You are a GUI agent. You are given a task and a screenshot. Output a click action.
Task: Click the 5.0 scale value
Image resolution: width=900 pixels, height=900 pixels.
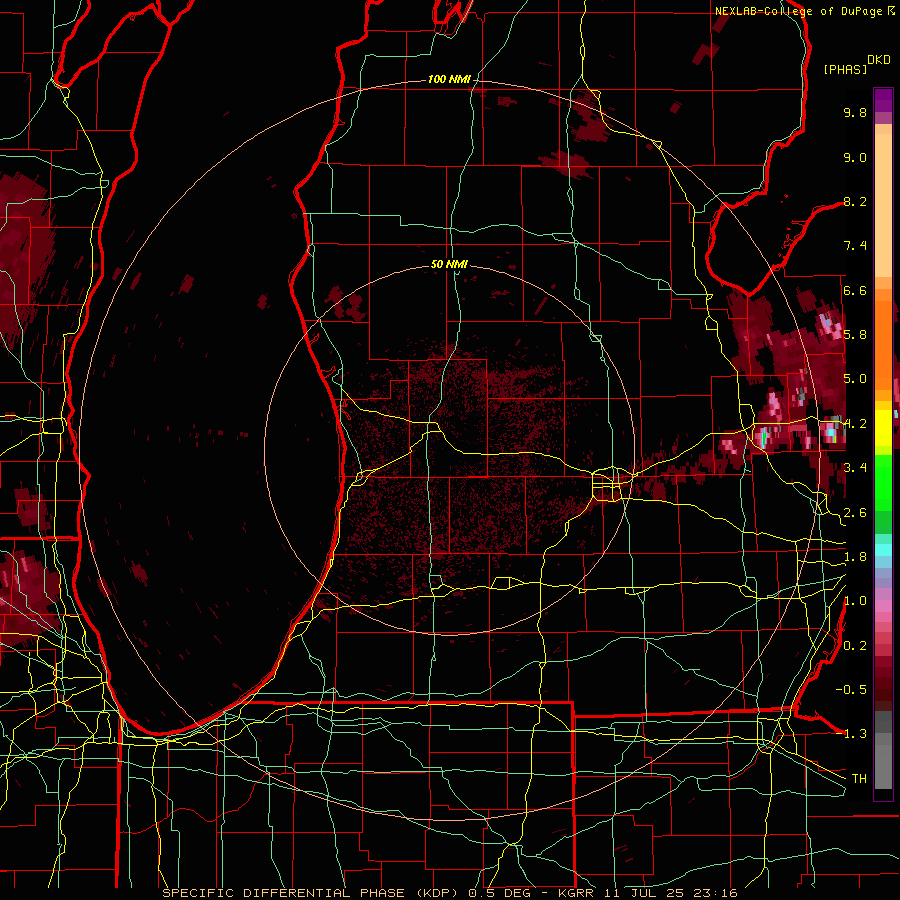(x=855, y=379)
